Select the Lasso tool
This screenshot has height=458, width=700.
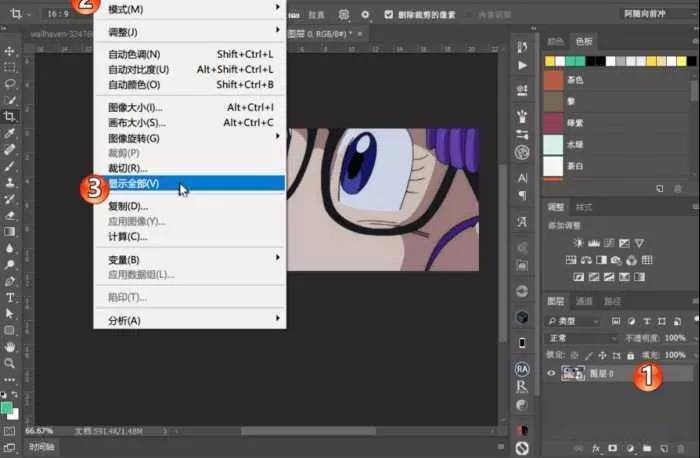[9, 84]
